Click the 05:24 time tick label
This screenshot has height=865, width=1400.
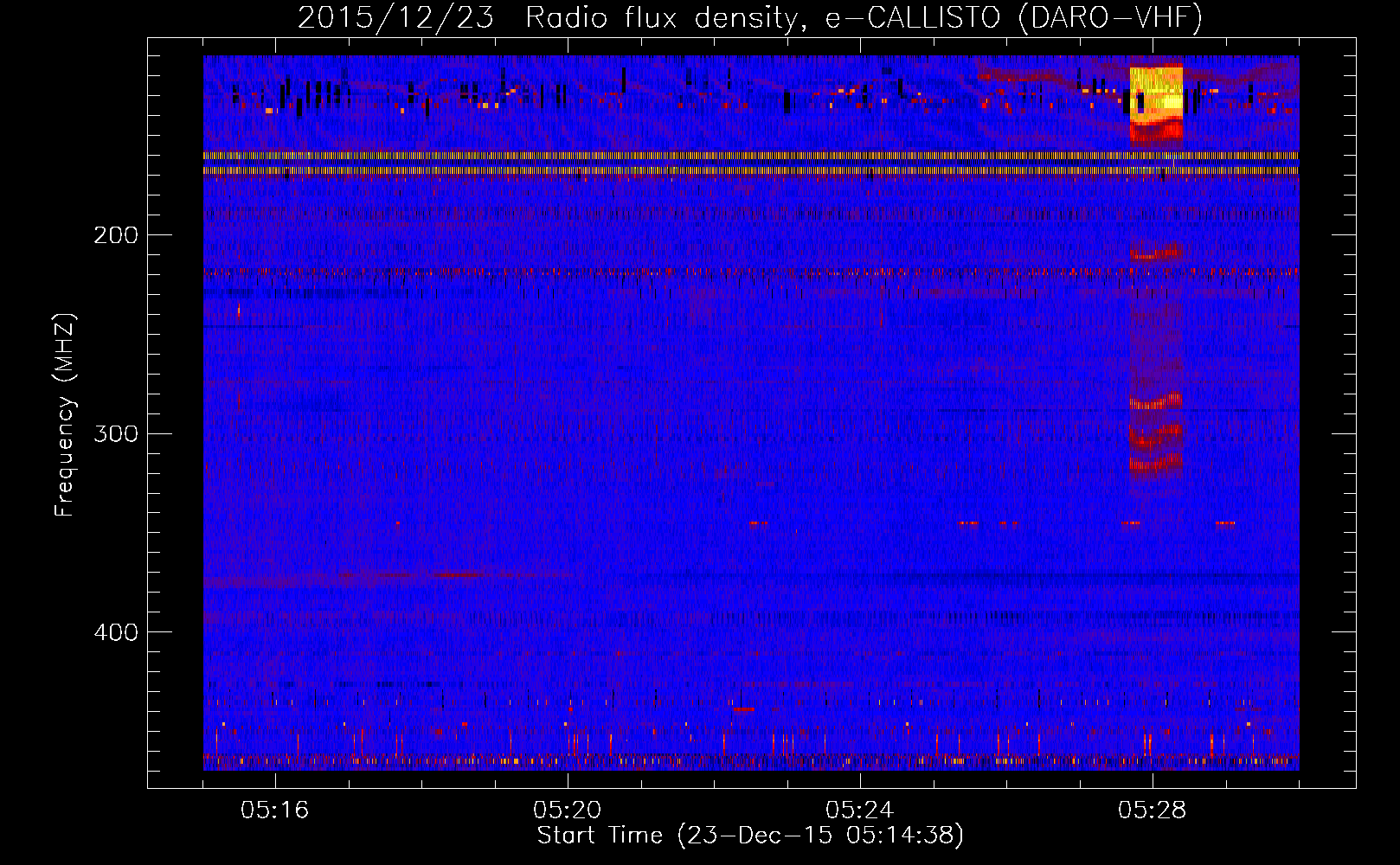[x=859, y=811]
